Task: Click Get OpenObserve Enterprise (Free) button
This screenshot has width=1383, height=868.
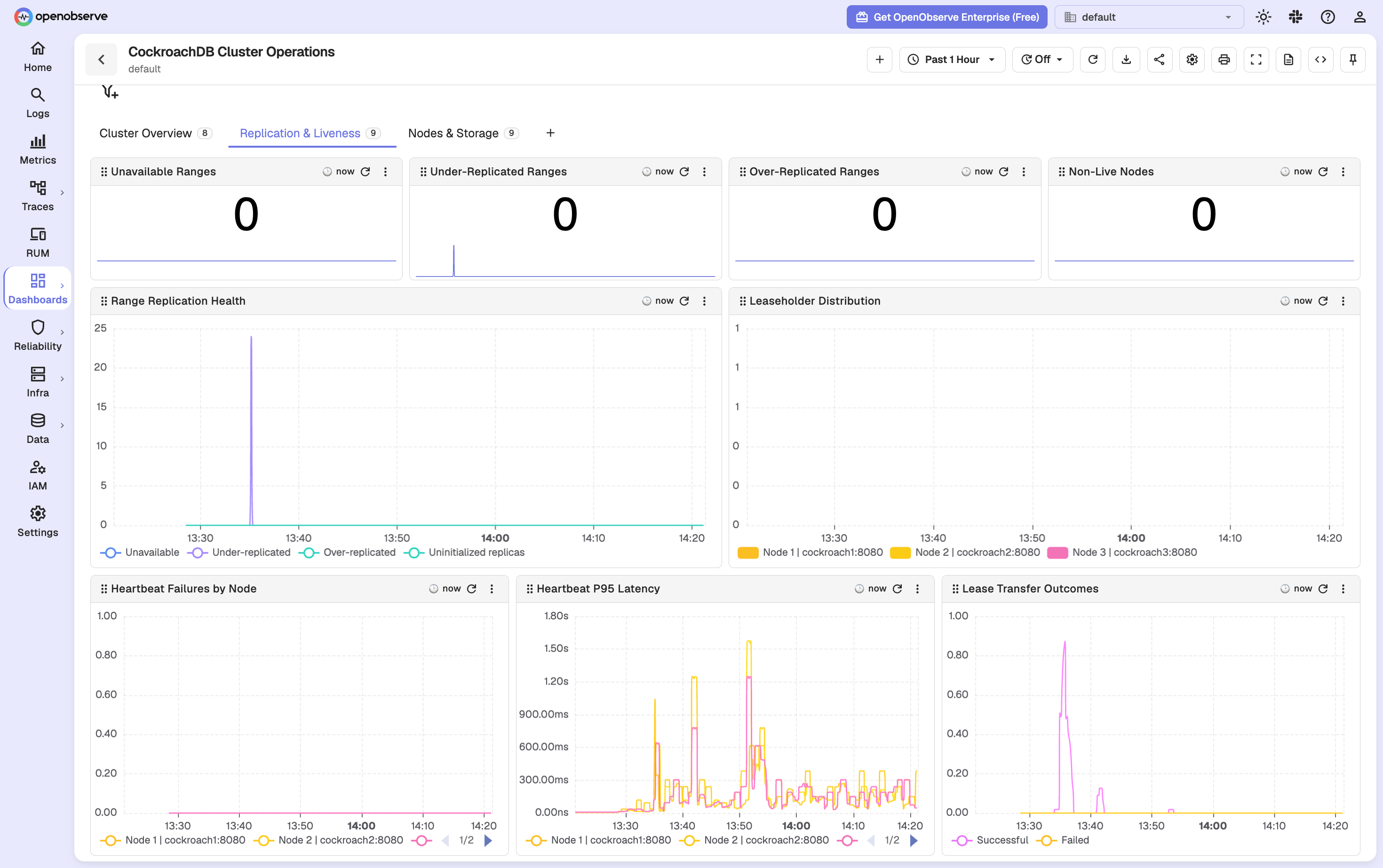Action: click(946, 16)
